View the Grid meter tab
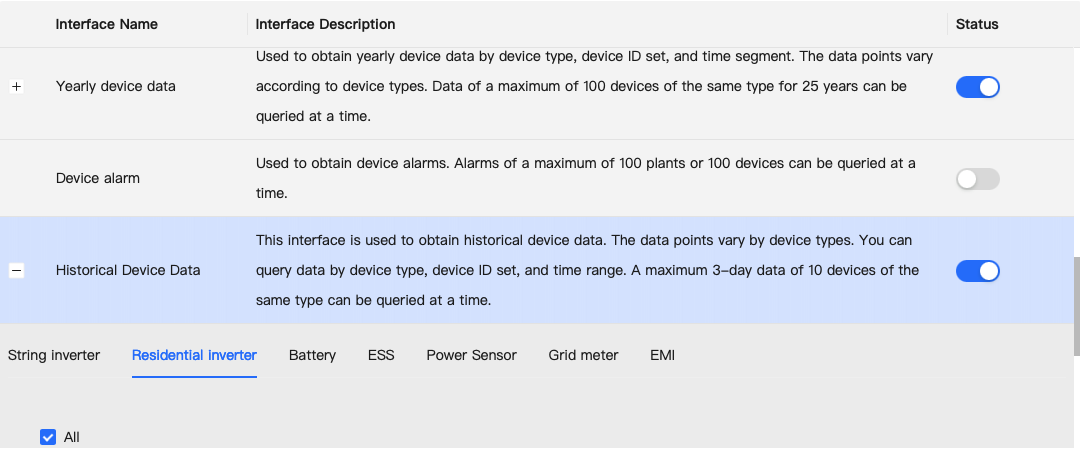The width and height of the screenshot is (1080, 459). [583, 356]
